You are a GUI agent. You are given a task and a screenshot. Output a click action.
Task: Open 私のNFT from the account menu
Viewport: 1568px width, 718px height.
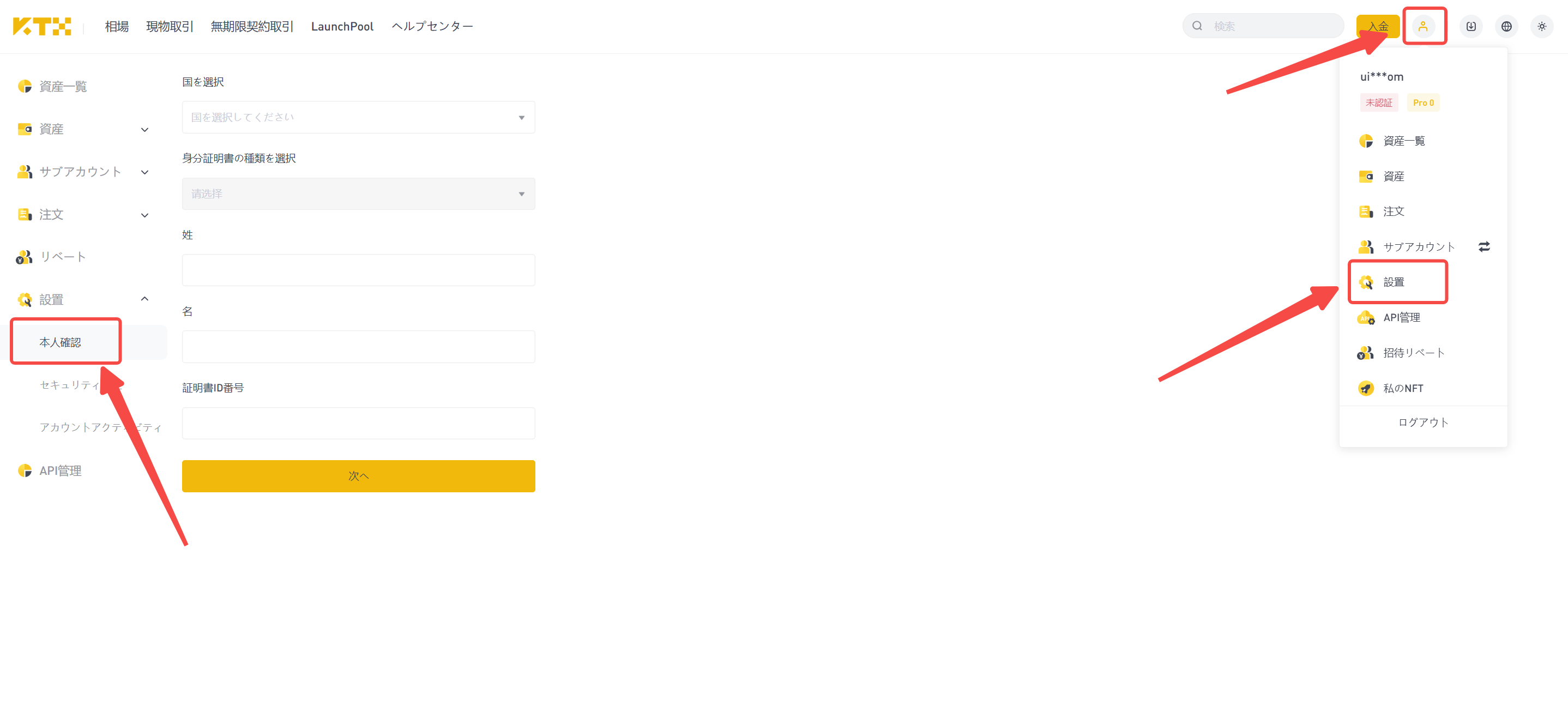(x=1403, y=388)
